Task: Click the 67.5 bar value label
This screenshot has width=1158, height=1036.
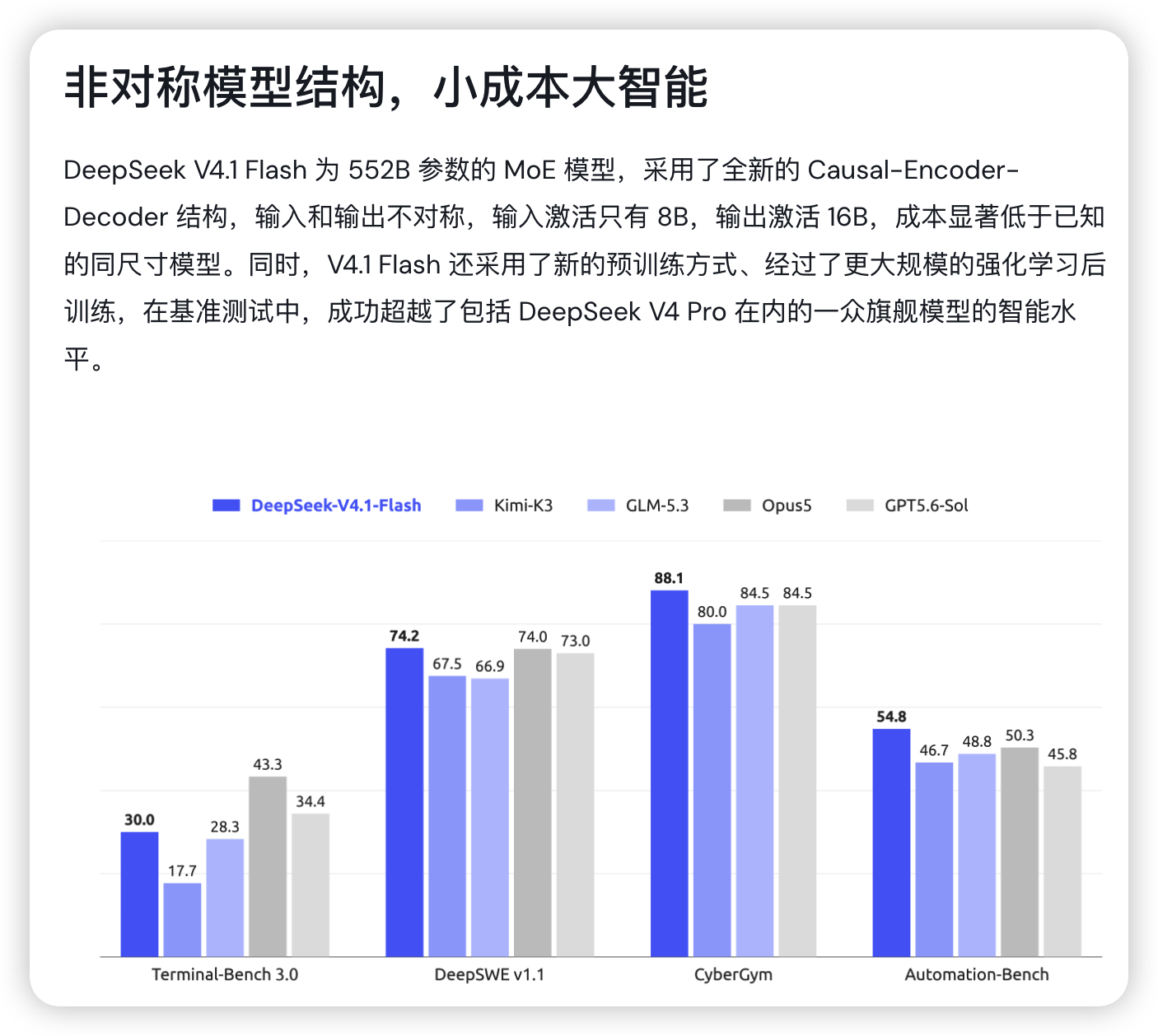Action: (x=447, y=664)
